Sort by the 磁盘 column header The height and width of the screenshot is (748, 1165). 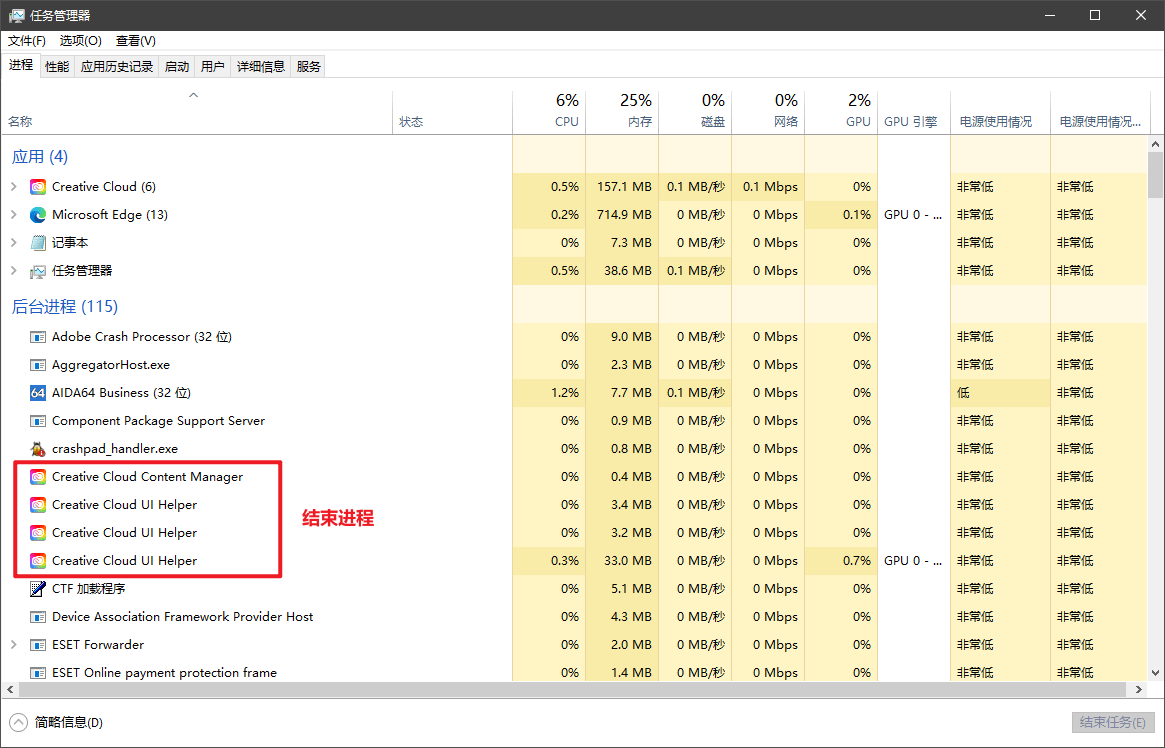(695, 112)
